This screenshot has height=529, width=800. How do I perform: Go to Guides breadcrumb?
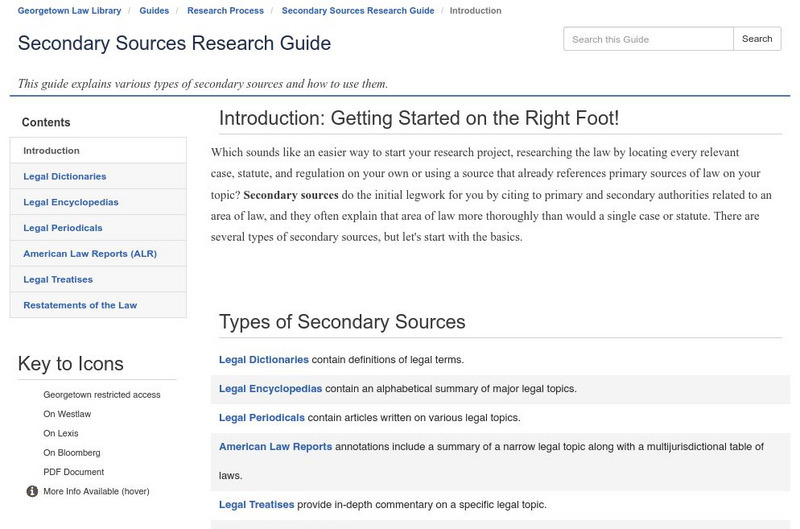point(154,11)
